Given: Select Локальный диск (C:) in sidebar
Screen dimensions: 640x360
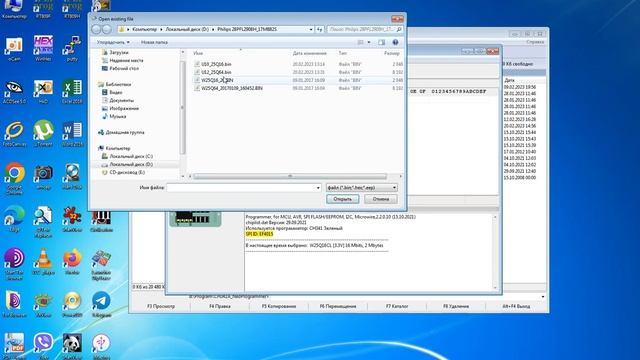Looking at the screenshot, I should click(131, 156).
